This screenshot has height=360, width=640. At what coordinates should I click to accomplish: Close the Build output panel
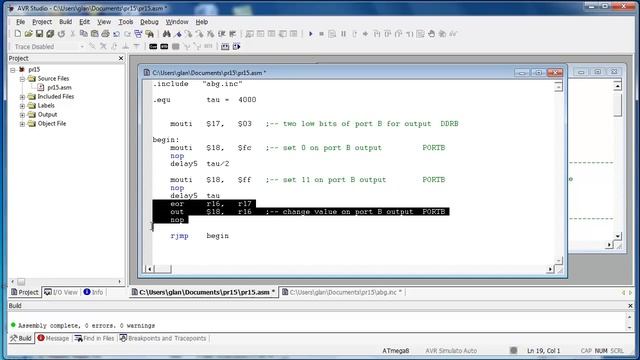tap(630, 306)
